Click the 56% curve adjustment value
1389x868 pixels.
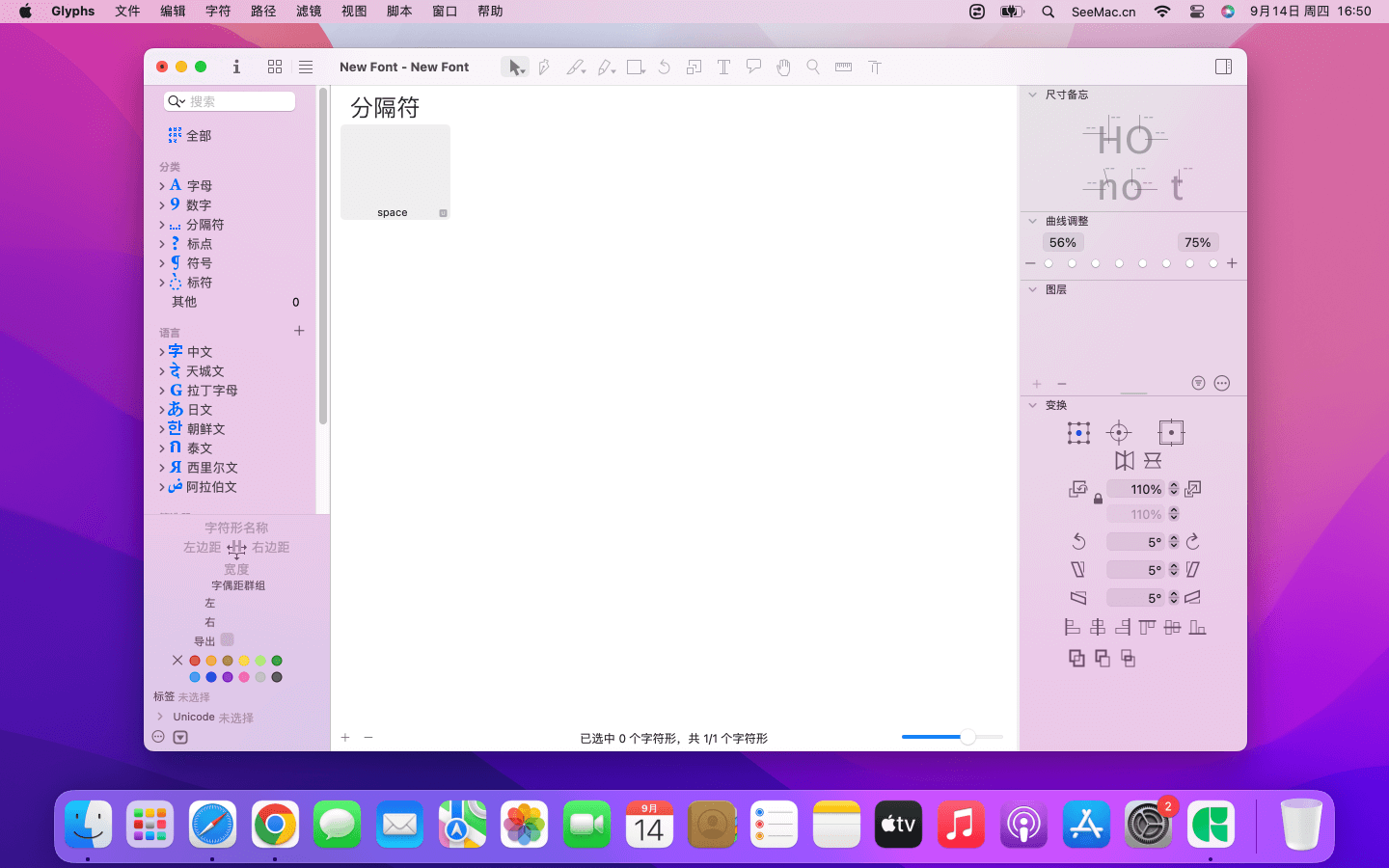click(1062, 243)
